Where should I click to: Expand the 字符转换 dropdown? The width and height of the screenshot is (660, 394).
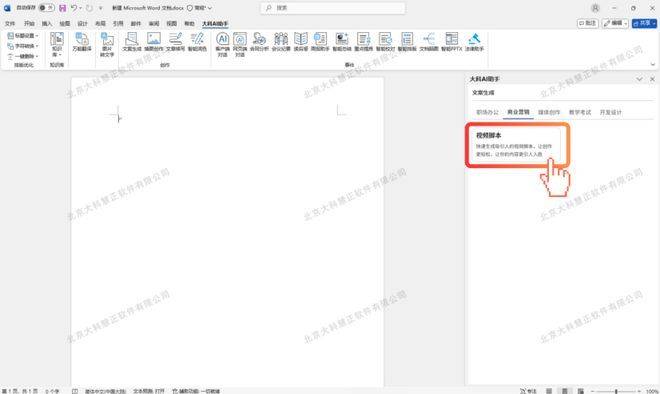(23, 46)
